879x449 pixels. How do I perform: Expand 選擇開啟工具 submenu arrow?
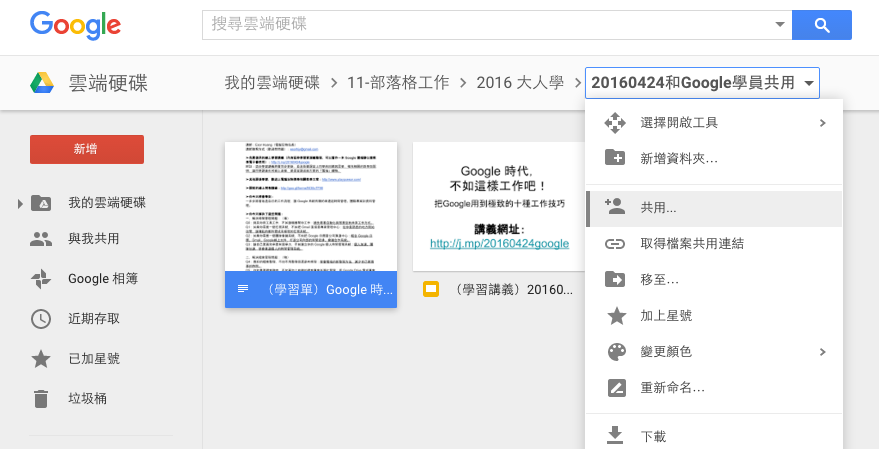pyautogui.click(x=822, y=123)
